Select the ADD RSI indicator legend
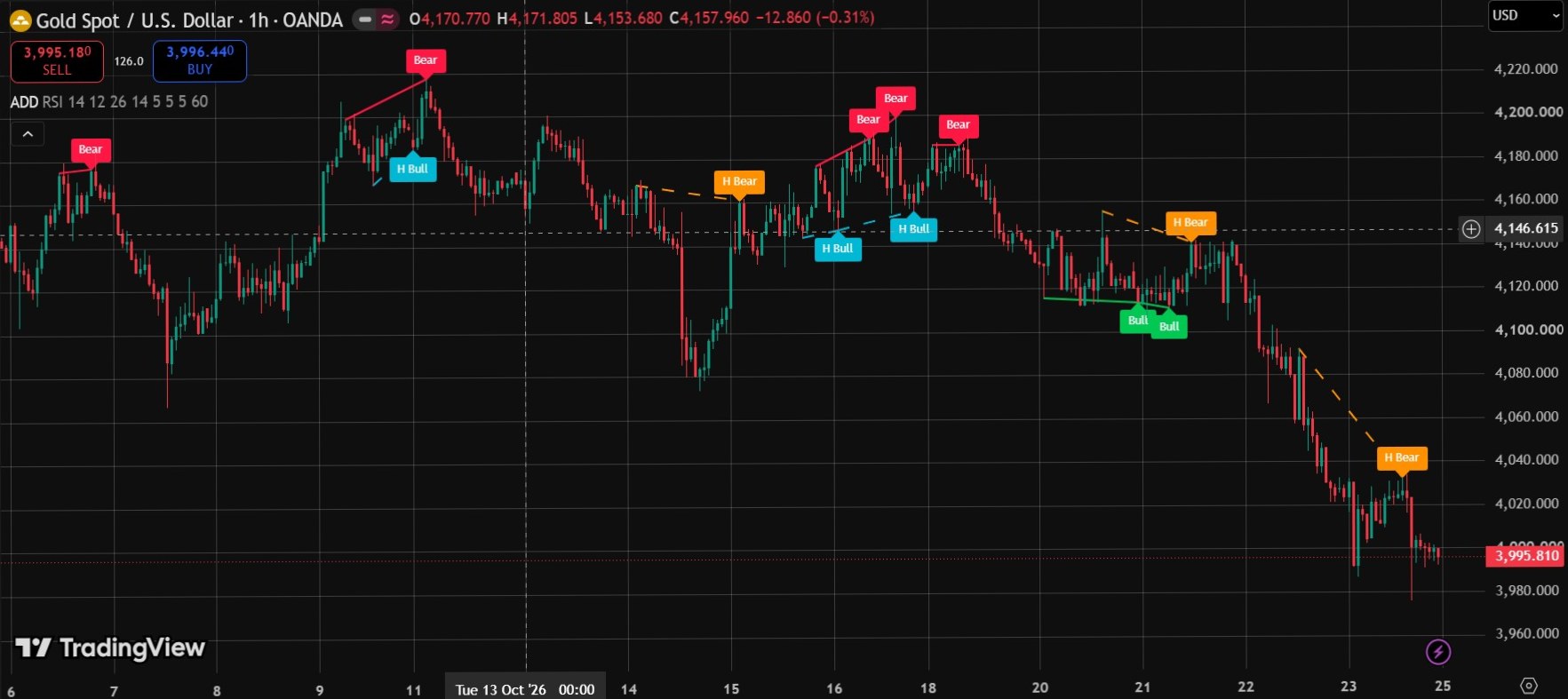The image size is (1568, 699). point(109,102)
